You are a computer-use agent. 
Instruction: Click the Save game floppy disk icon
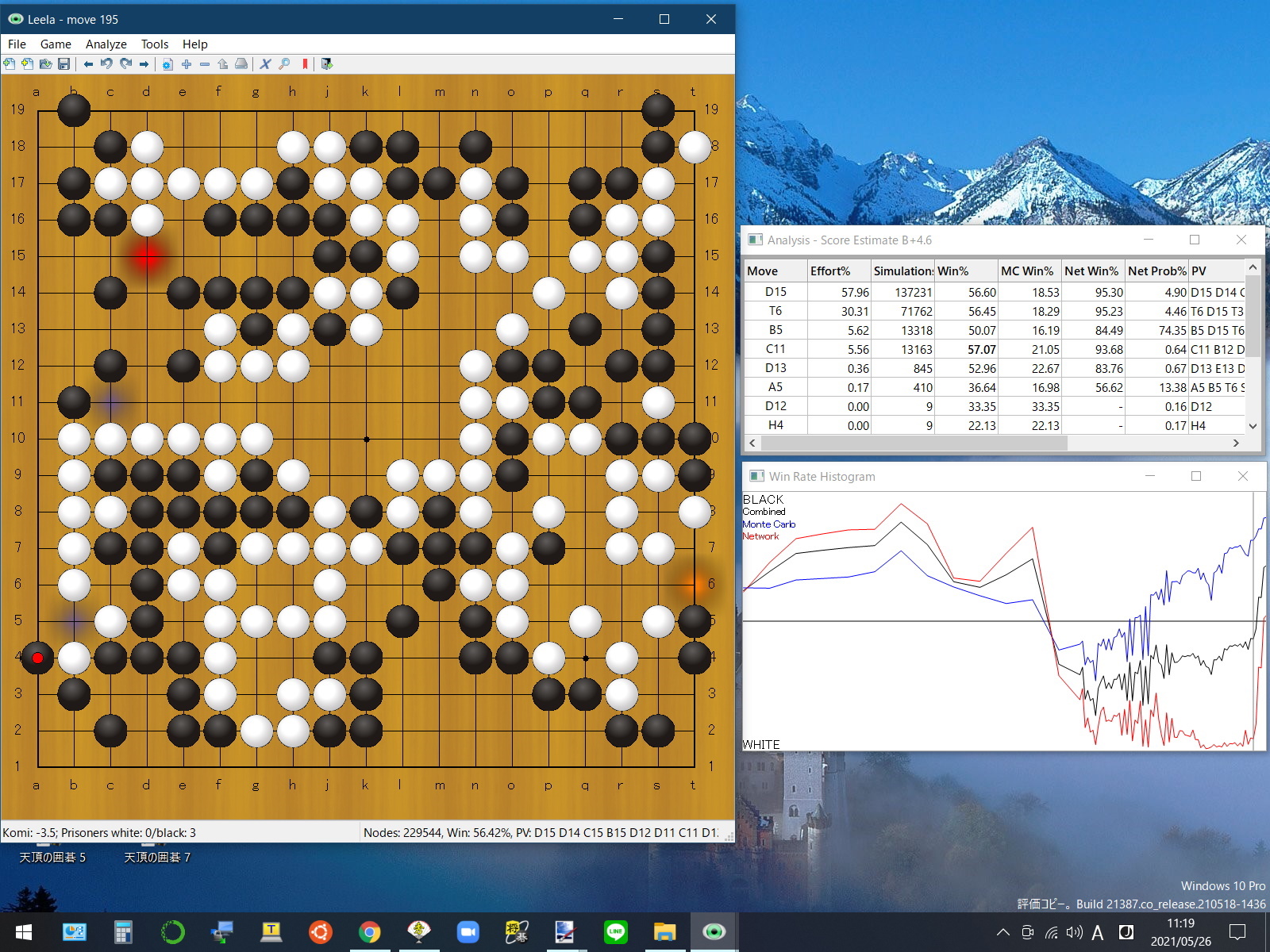[x=64, y=64]
